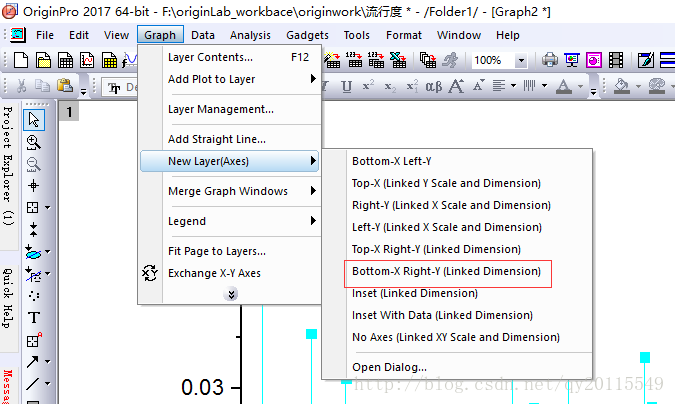
Task: Open the Gadgets menu
Action: coord(307,35)
